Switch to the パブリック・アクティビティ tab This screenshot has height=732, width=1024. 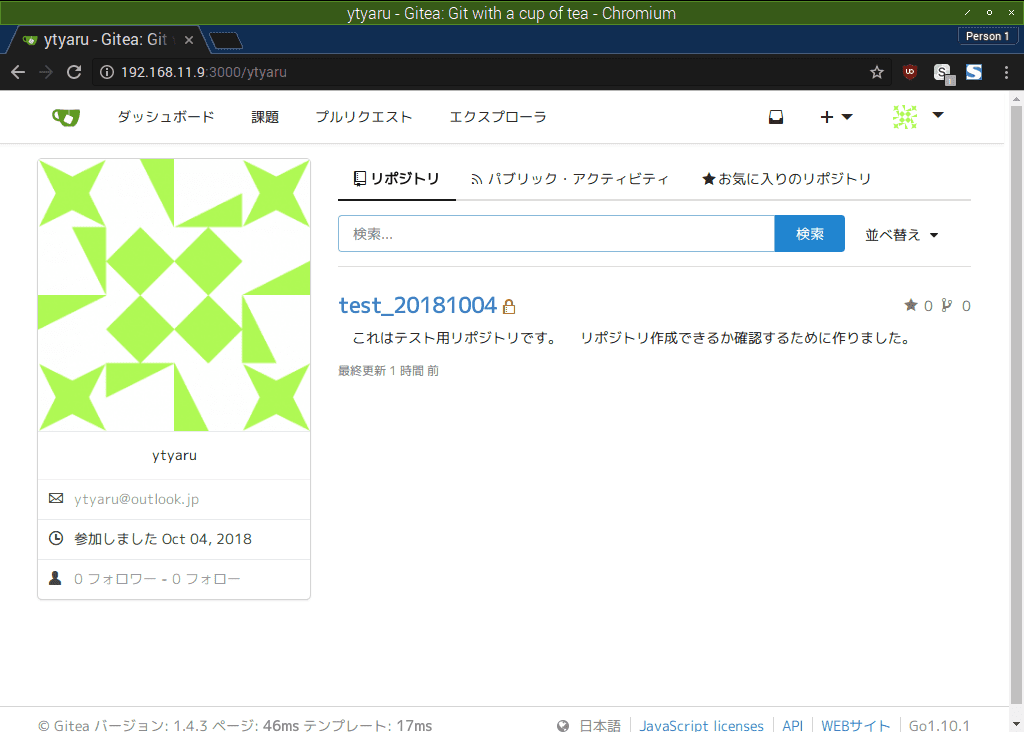coord(571,178)
